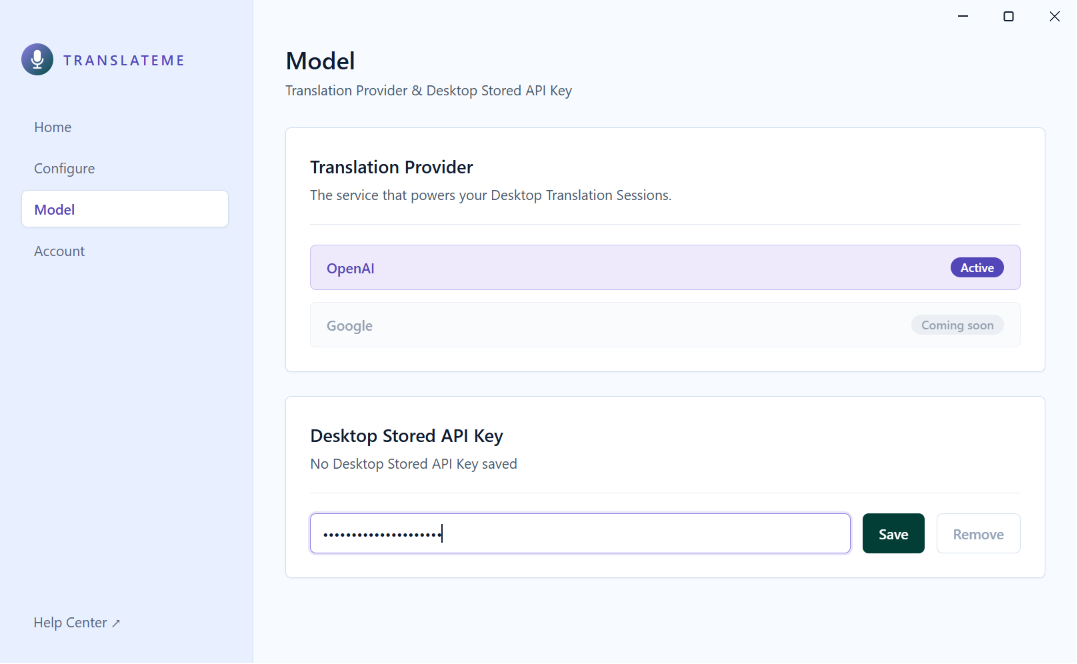Click the Remove API key button
The width and height of the screenshot is (1077, 664).
click(978, 534)
